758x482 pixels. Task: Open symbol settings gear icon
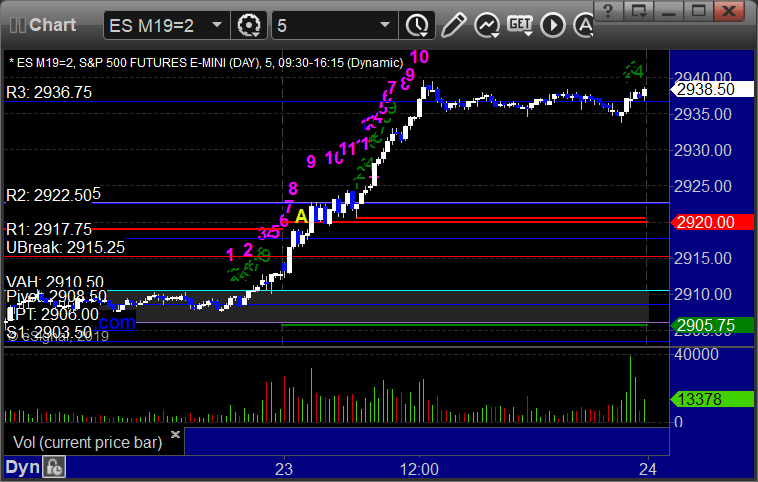250,23
